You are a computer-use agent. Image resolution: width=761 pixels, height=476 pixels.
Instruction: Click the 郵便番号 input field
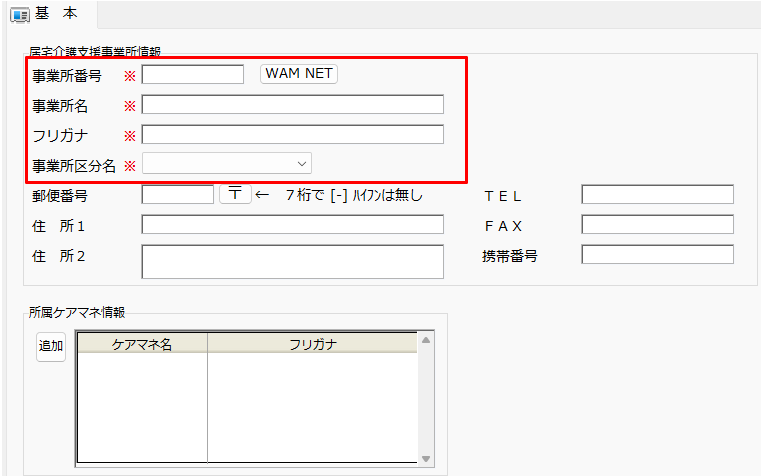[x=178, y=195]
